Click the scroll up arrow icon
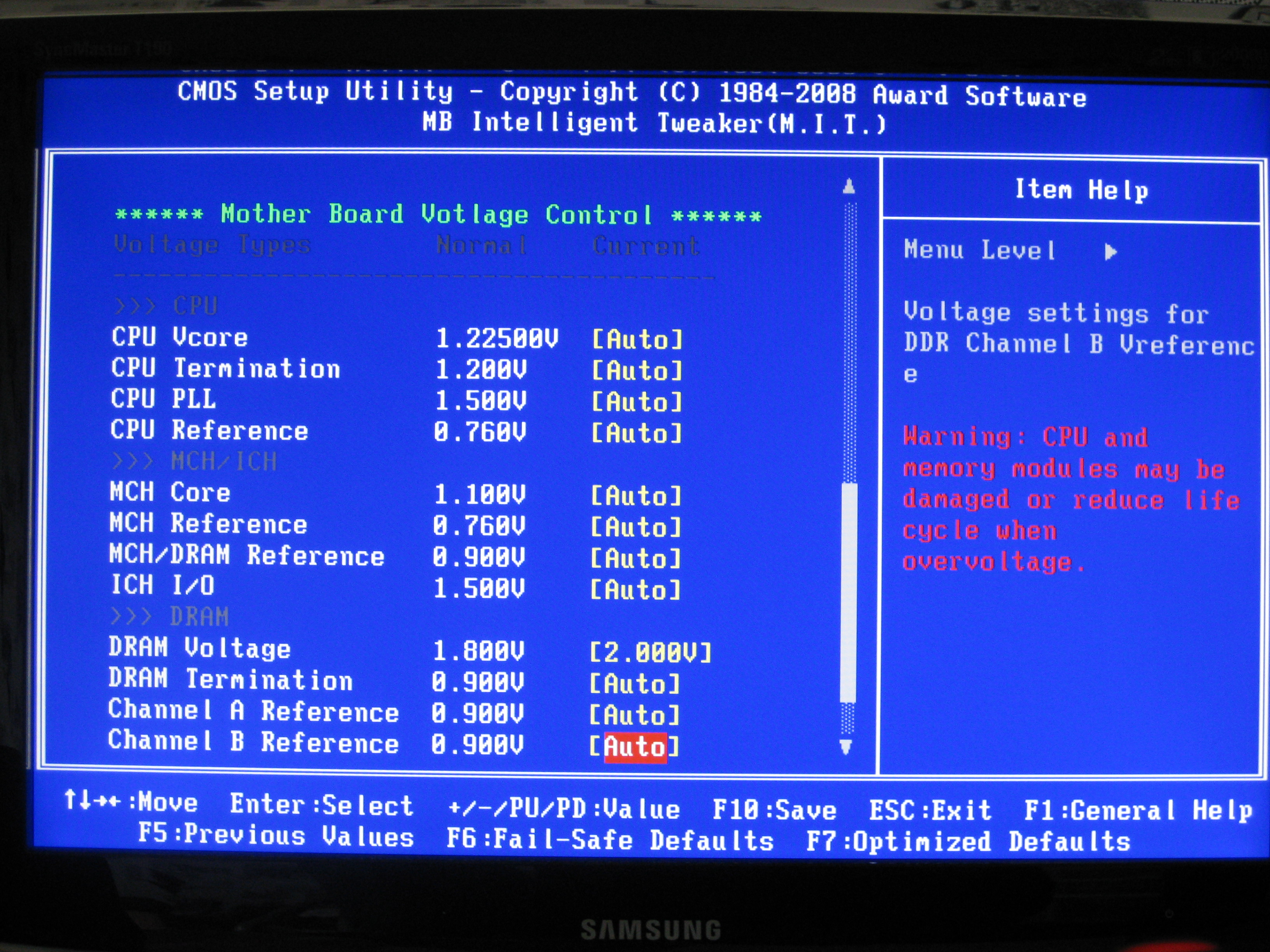1270x952 pixels. pyautogui.click(x=849, y=186)
